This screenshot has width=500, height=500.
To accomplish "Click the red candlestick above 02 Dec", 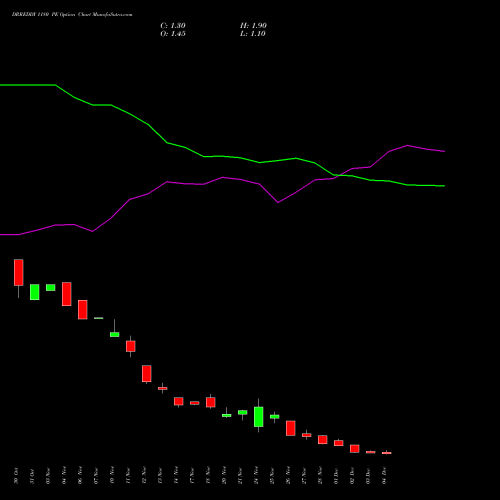I will pos(355,448).
